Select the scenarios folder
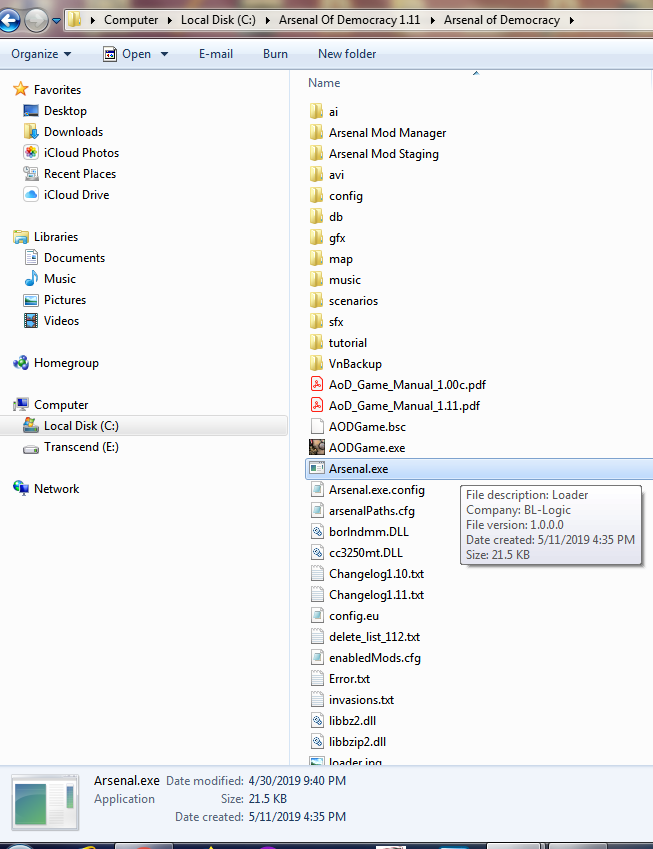Screen dimensions: 653x849 [x=344, y=301]
